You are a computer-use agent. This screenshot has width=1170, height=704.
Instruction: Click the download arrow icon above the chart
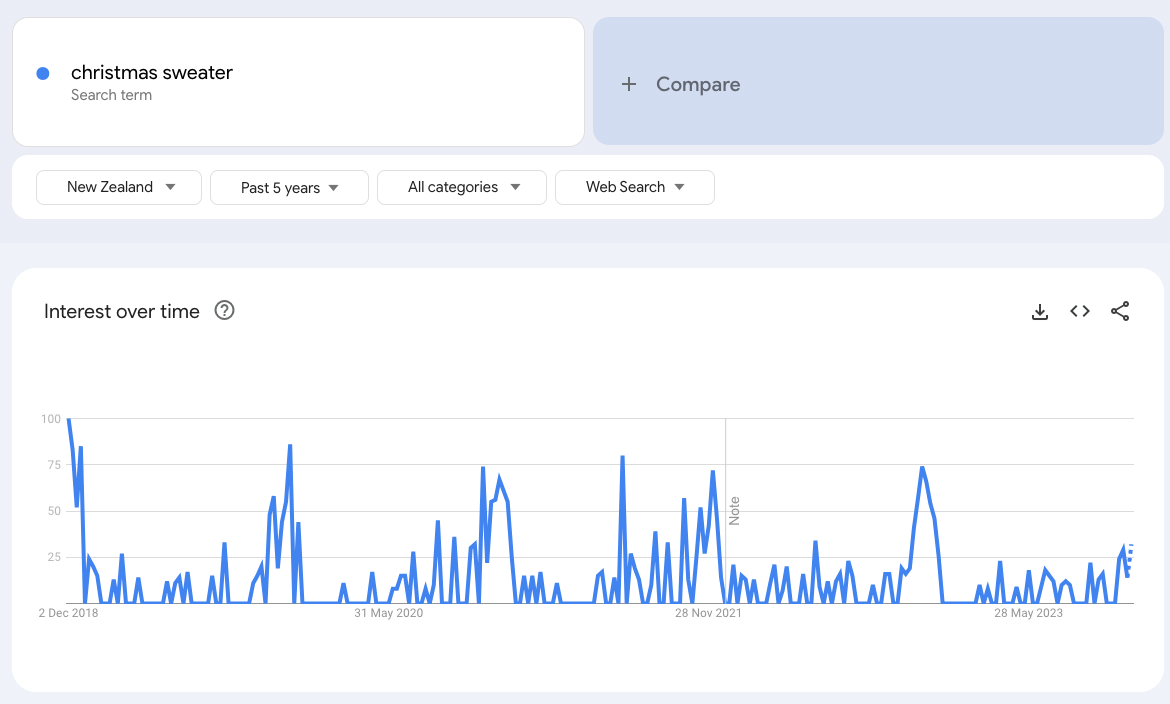click(x=1040, y=311)
